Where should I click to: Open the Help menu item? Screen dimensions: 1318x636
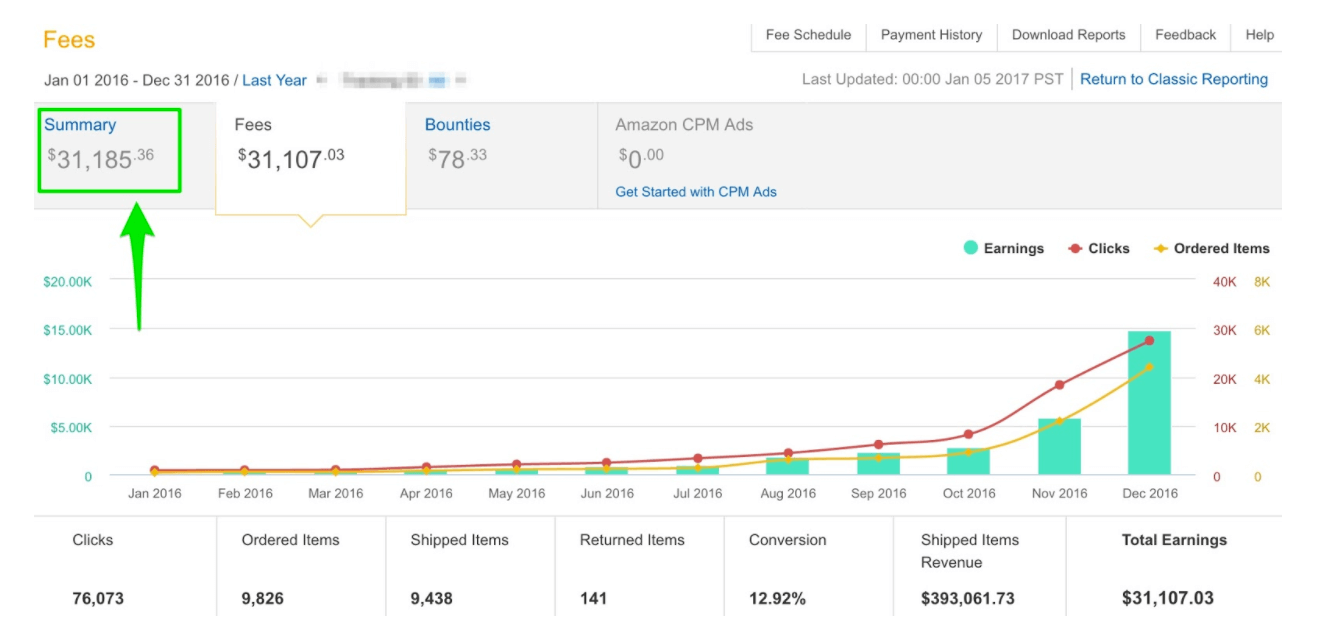[1259, 35]
